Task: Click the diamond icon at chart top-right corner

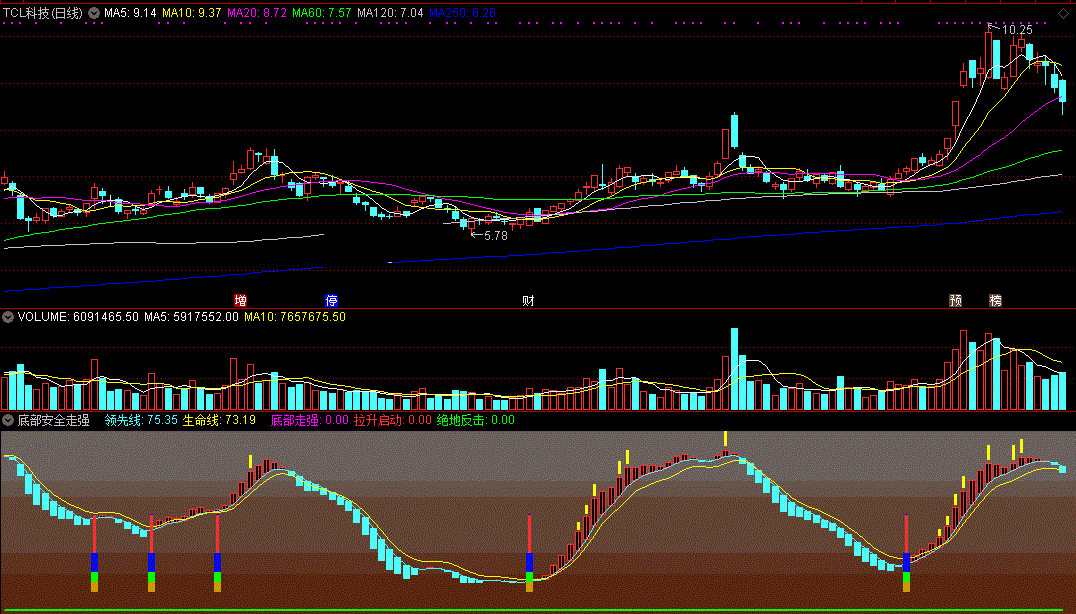Action: pos(1066,13)
